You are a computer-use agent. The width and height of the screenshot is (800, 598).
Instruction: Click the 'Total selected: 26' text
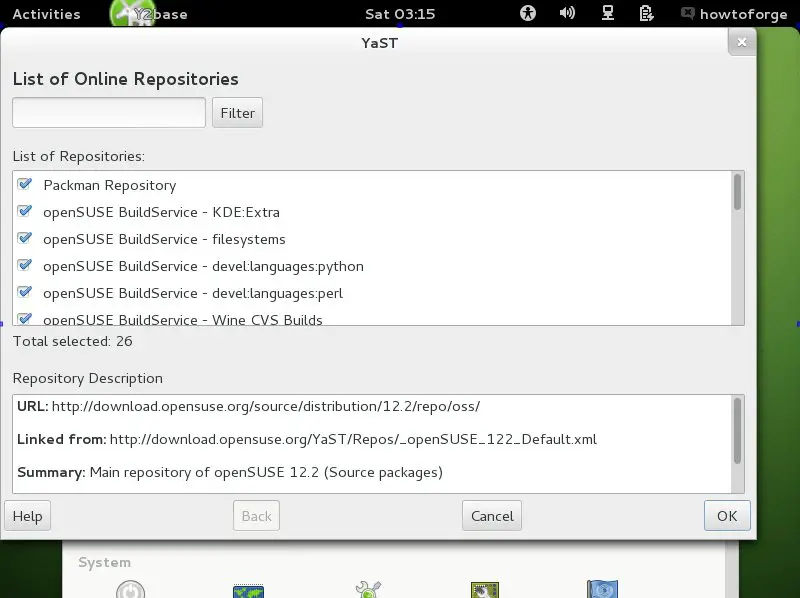pyautogui.click(x=72, y=341)
